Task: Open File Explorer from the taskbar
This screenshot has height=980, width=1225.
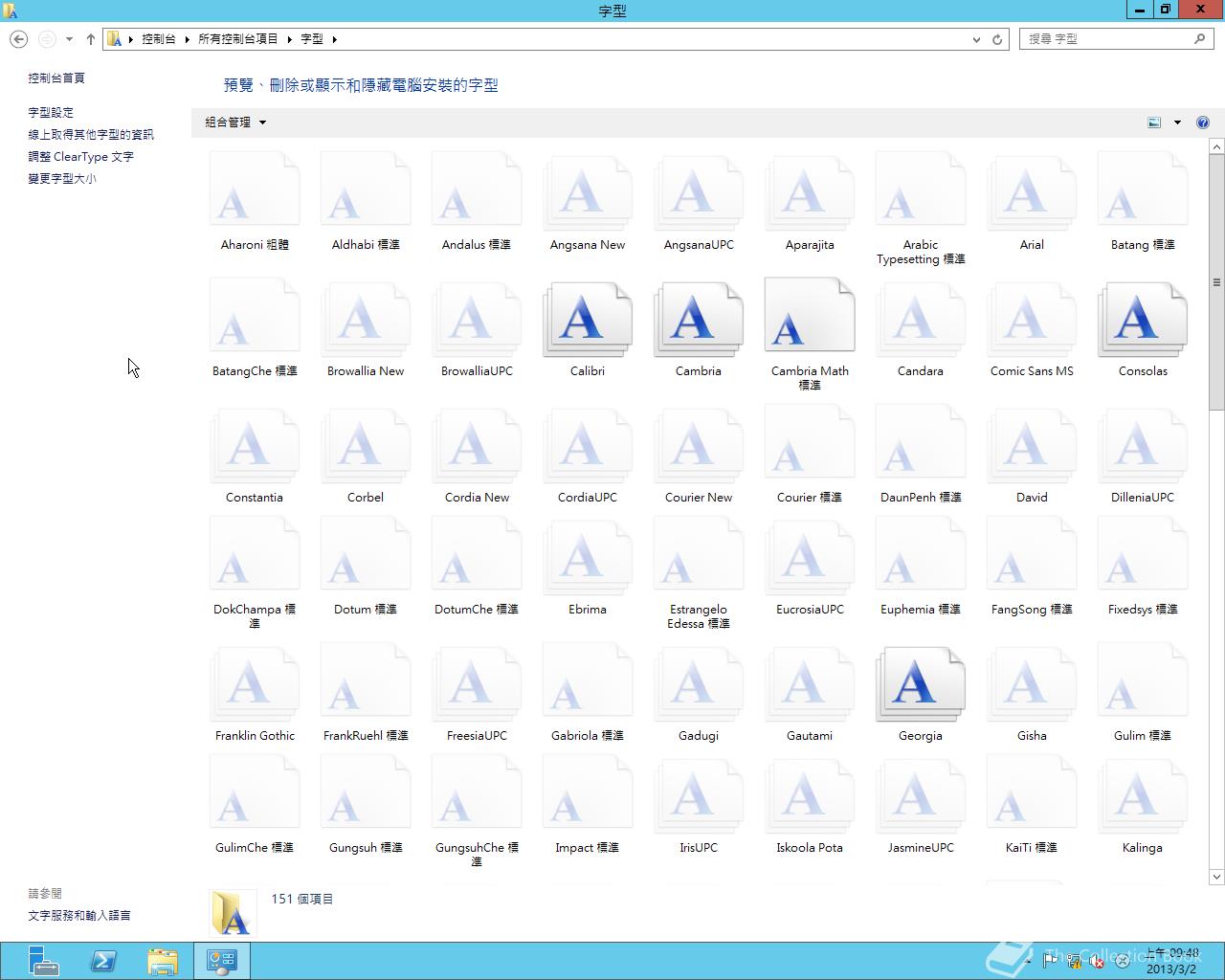Action: coord(163,961)
